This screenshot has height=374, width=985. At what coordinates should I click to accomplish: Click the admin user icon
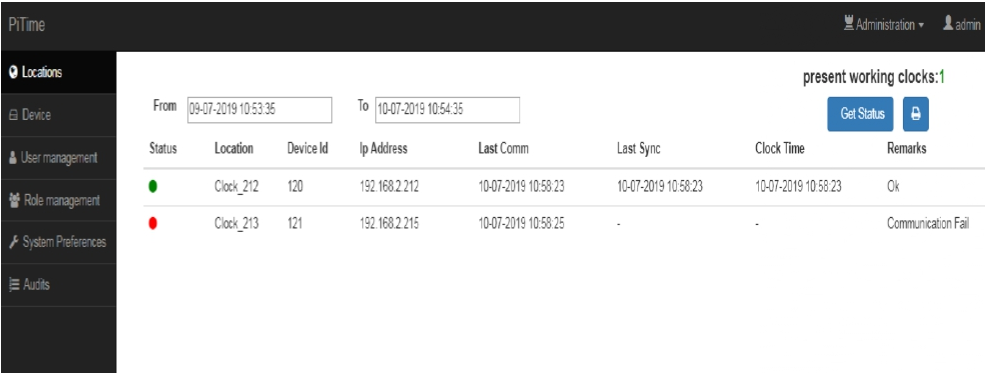tap(948, 24)
